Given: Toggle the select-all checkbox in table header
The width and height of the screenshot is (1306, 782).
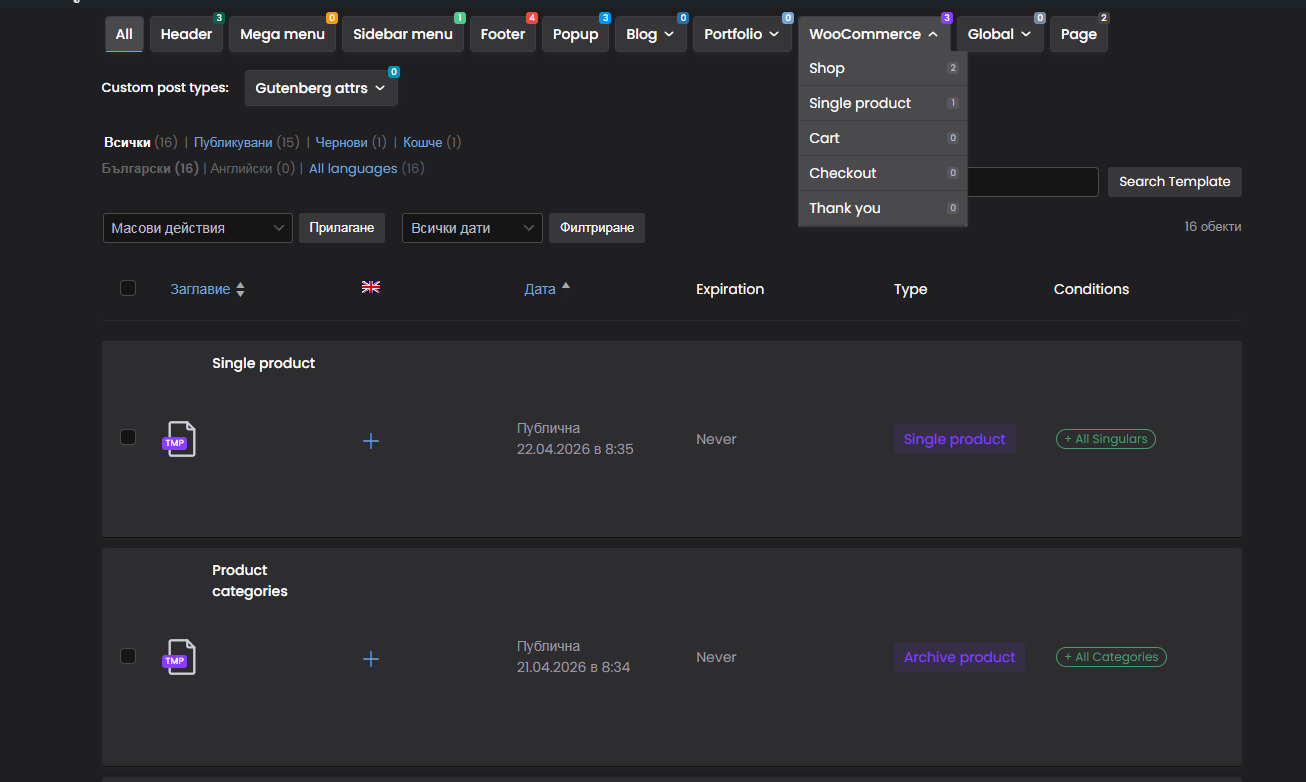Looking at the screenshot, I should pos(128,288).
